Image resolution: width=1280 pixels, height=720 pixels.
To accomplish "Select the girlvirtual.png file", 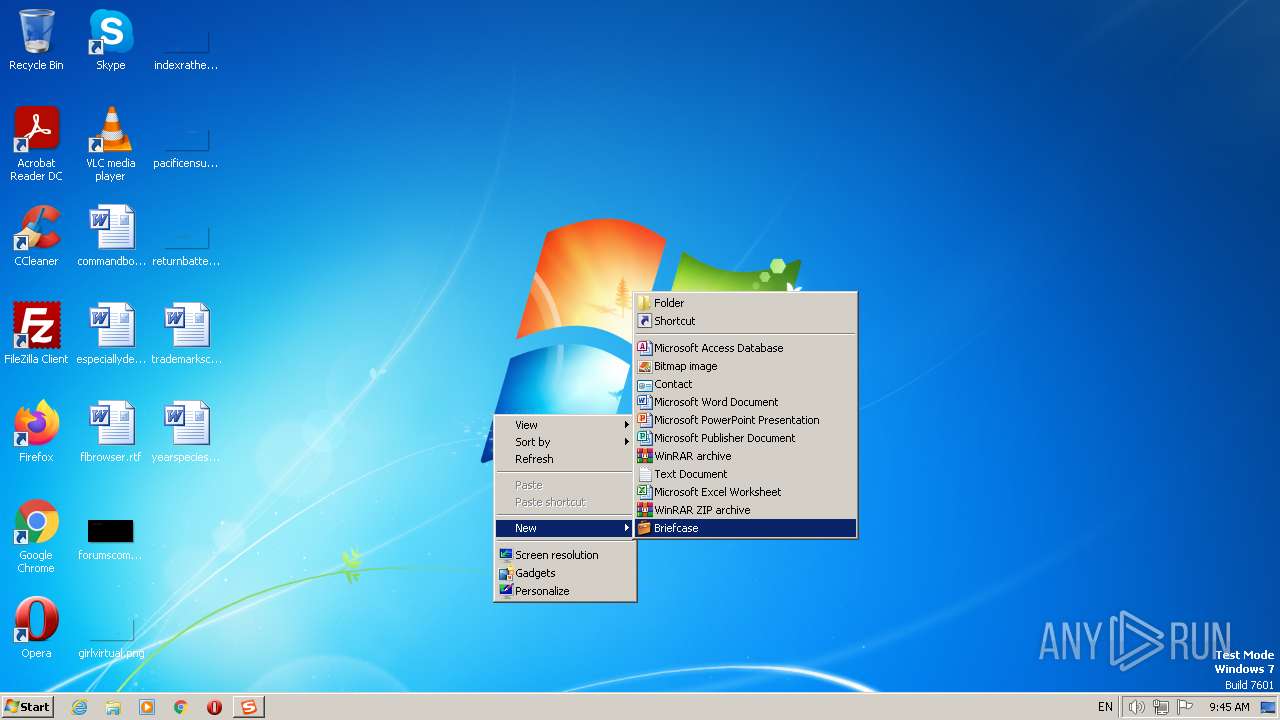I will [111, 636].
